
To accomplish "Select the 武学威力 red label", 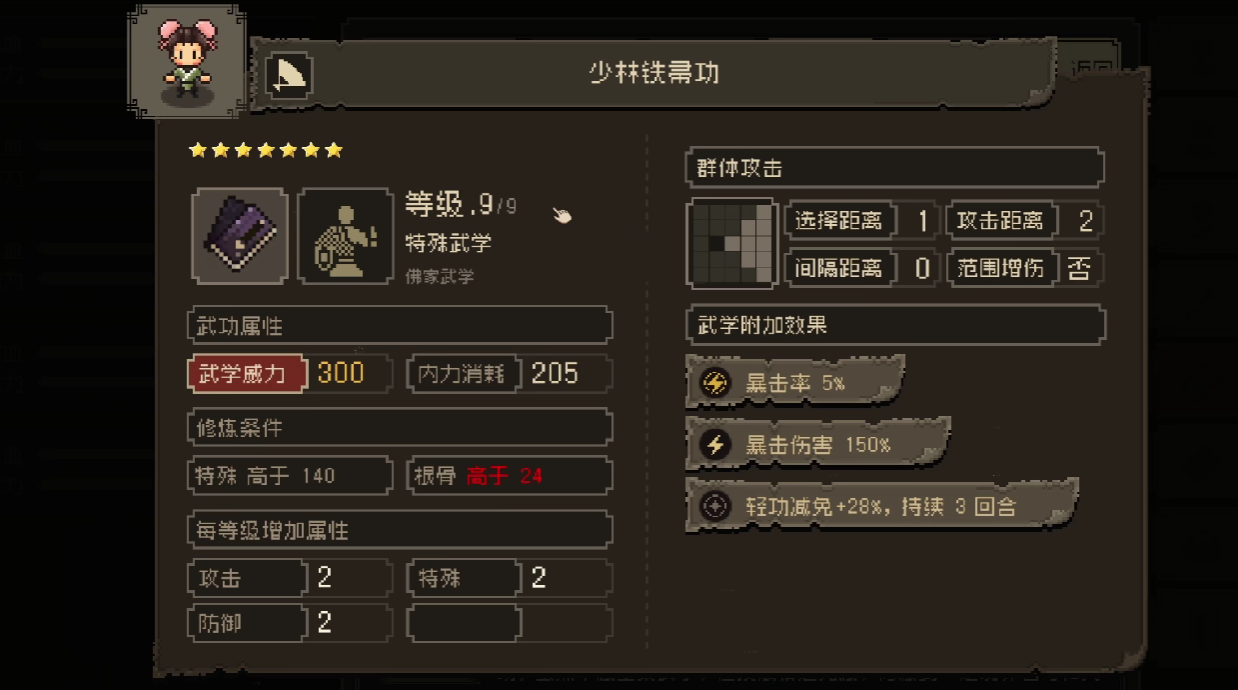I will (244, 374).
